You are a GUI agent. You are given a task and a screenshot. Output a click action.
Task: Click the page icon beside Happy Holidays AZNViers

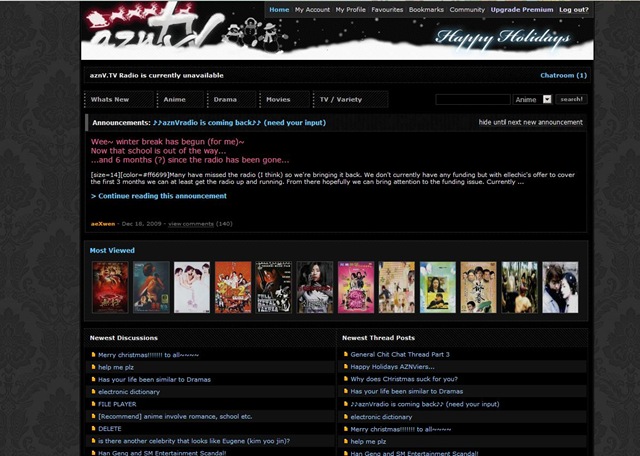pos(346,366)
